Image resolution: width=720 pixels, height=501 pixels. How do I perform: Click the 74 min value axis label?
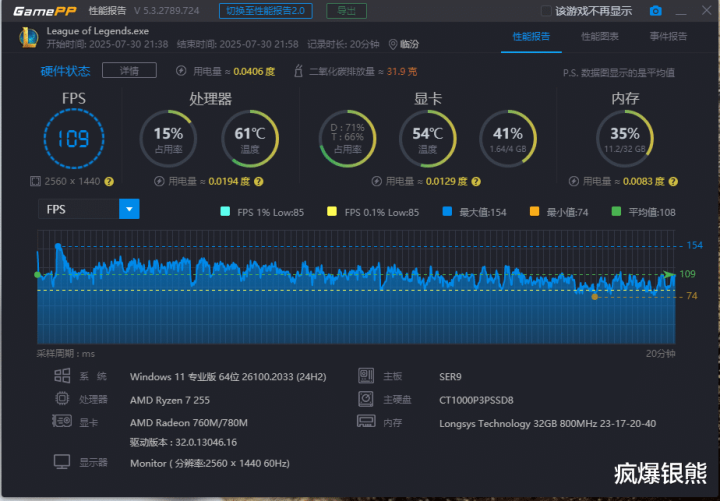coord(692,296)
